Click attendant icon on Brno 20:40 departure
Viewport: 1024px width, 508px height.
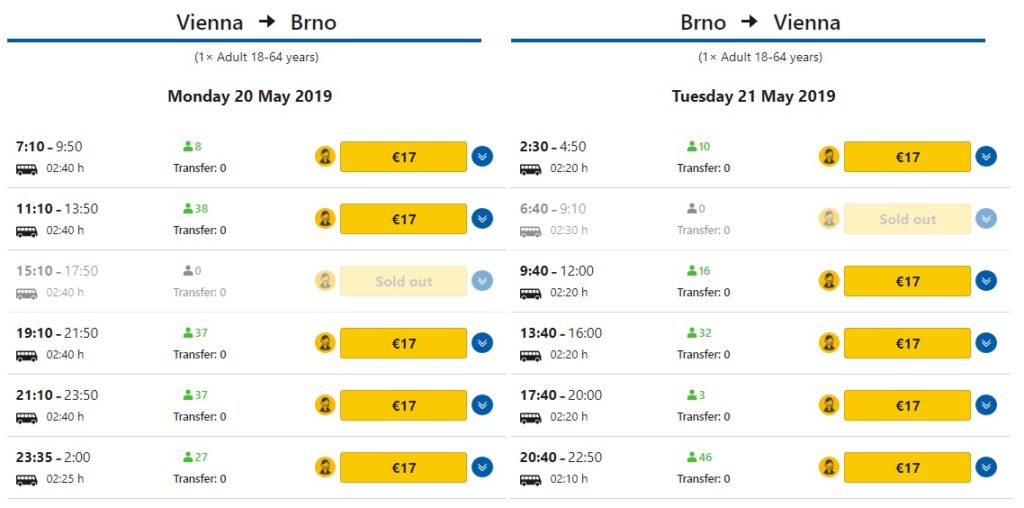pos(829,466)
